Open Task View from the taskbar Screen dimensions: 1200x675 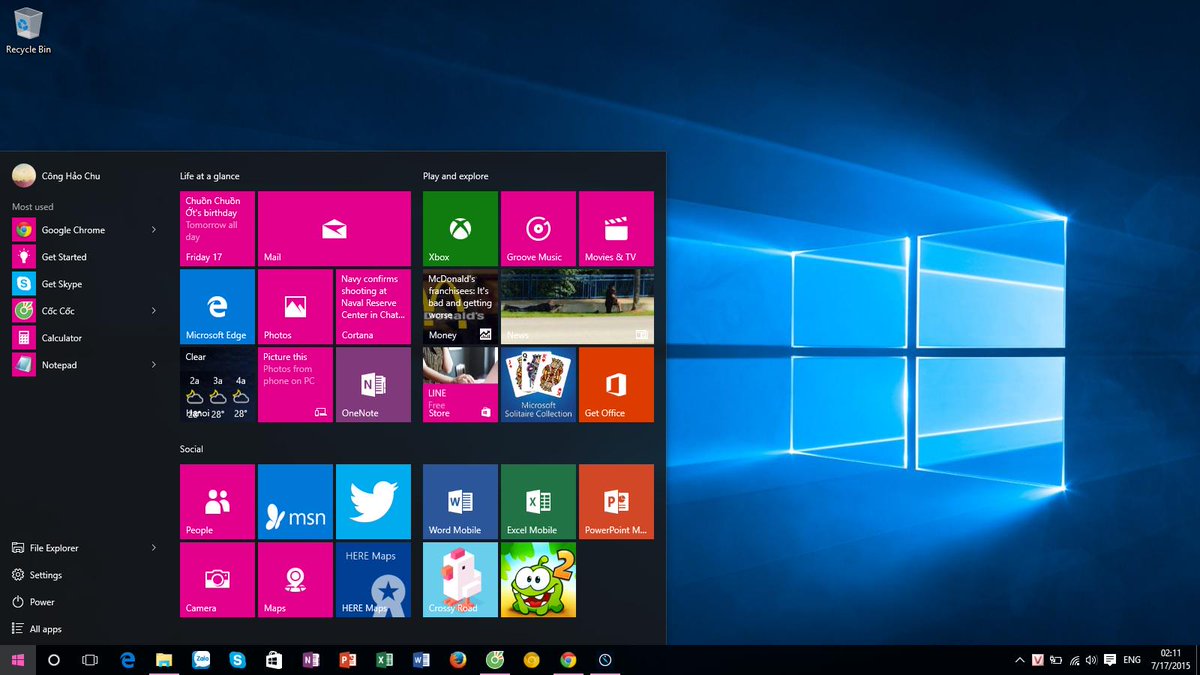click(x=89, y=660)
